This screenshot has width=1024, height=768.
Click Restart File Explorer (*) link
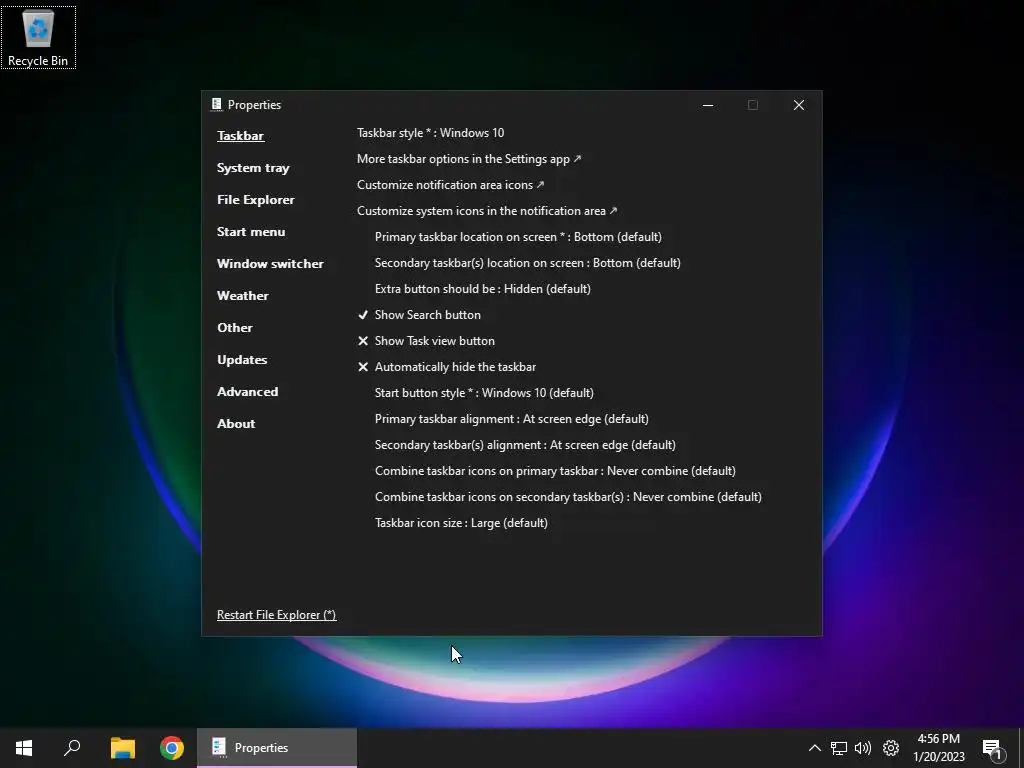tap(276, 615)
